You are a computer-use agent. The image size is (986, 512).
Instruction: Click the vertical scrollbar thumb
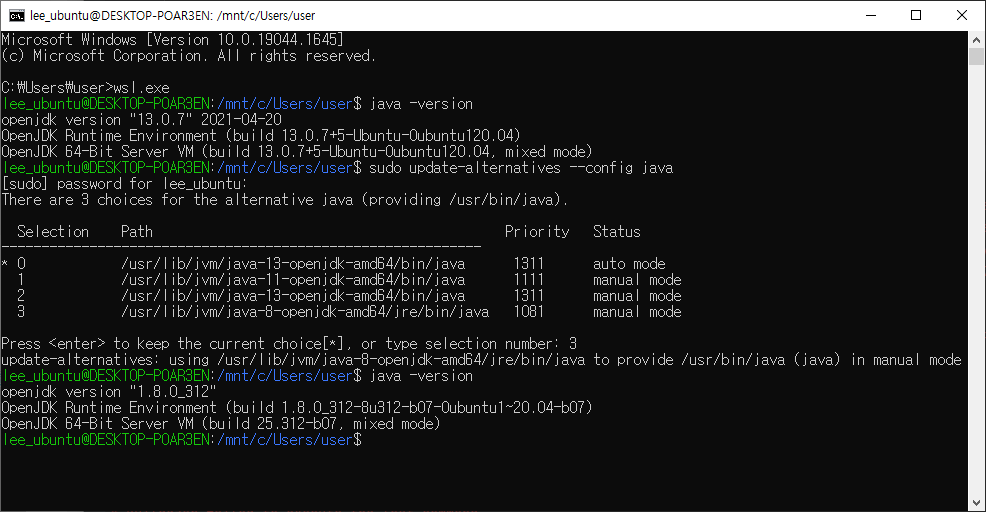tap(976, 57)
